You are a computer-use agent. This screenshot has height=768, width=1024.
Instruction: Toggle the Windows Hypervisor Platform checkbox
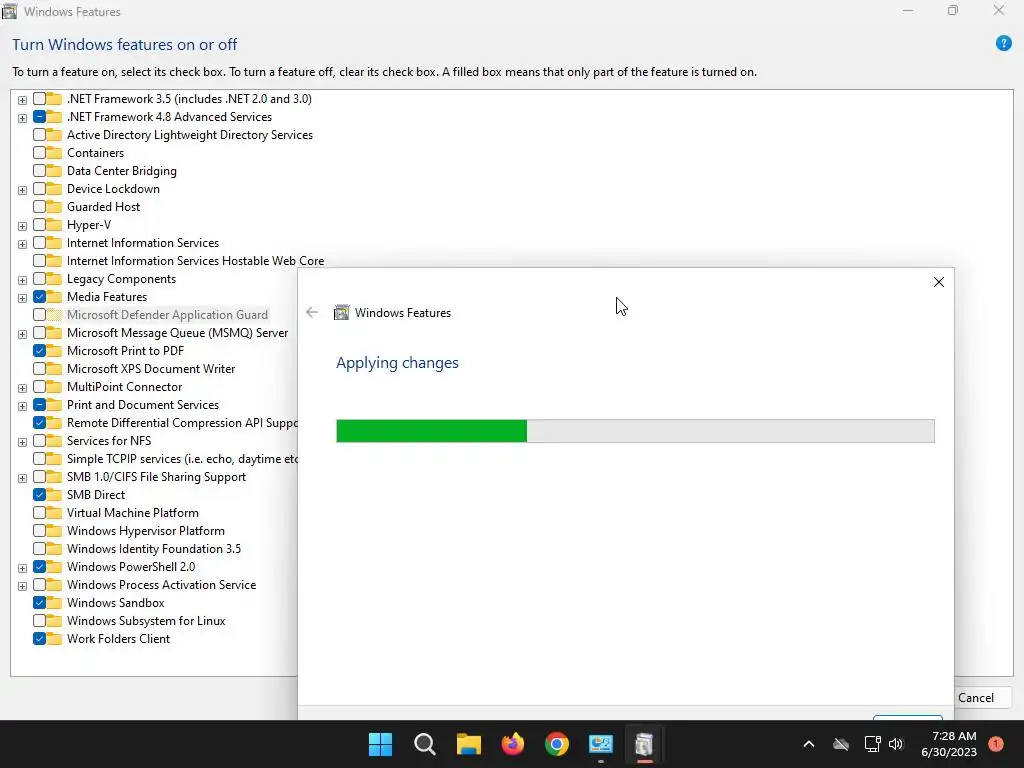click(39, 531)
